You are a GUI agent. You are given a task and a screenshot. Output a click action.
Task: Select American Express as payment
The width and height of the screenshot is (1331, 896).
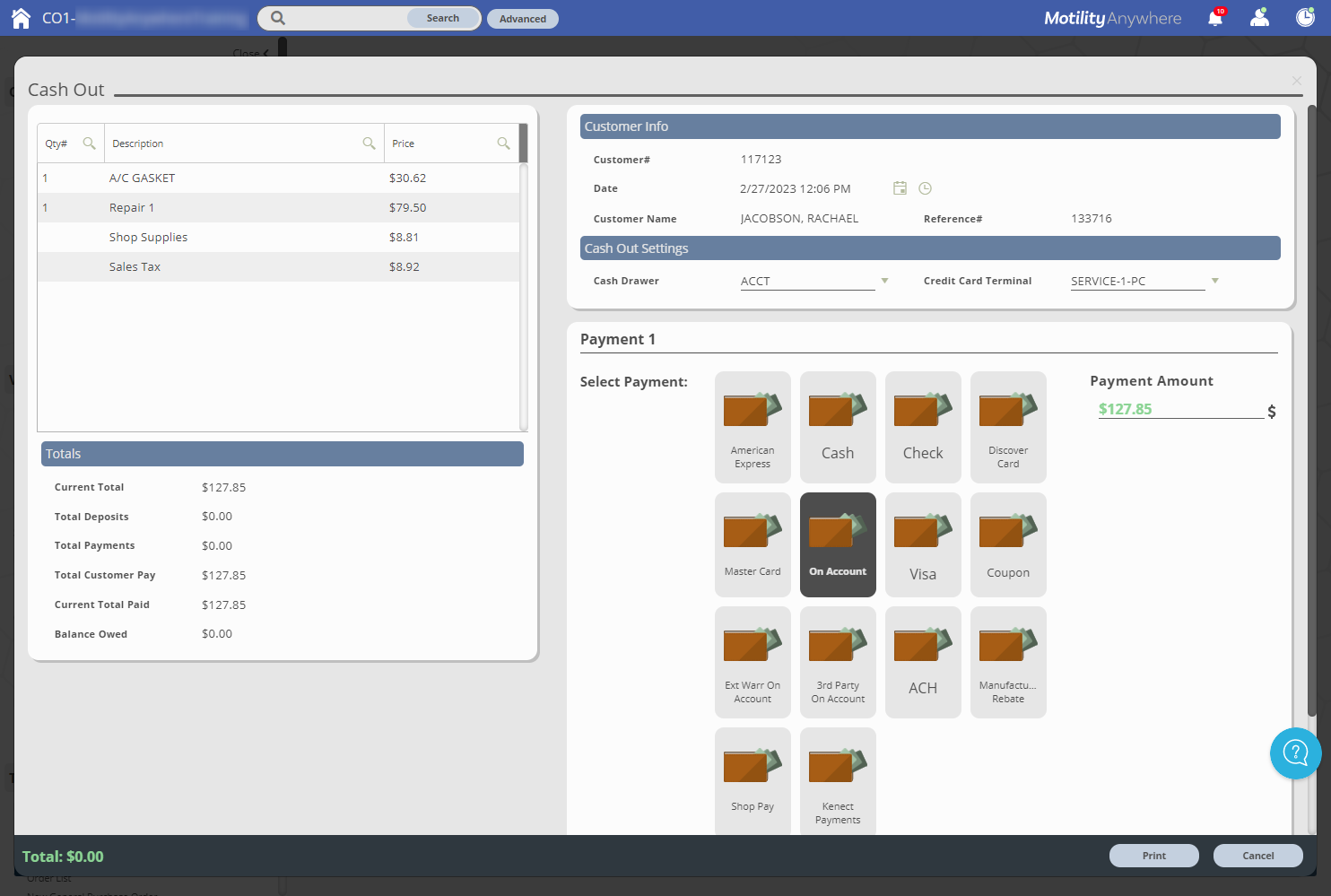point(752,428)
